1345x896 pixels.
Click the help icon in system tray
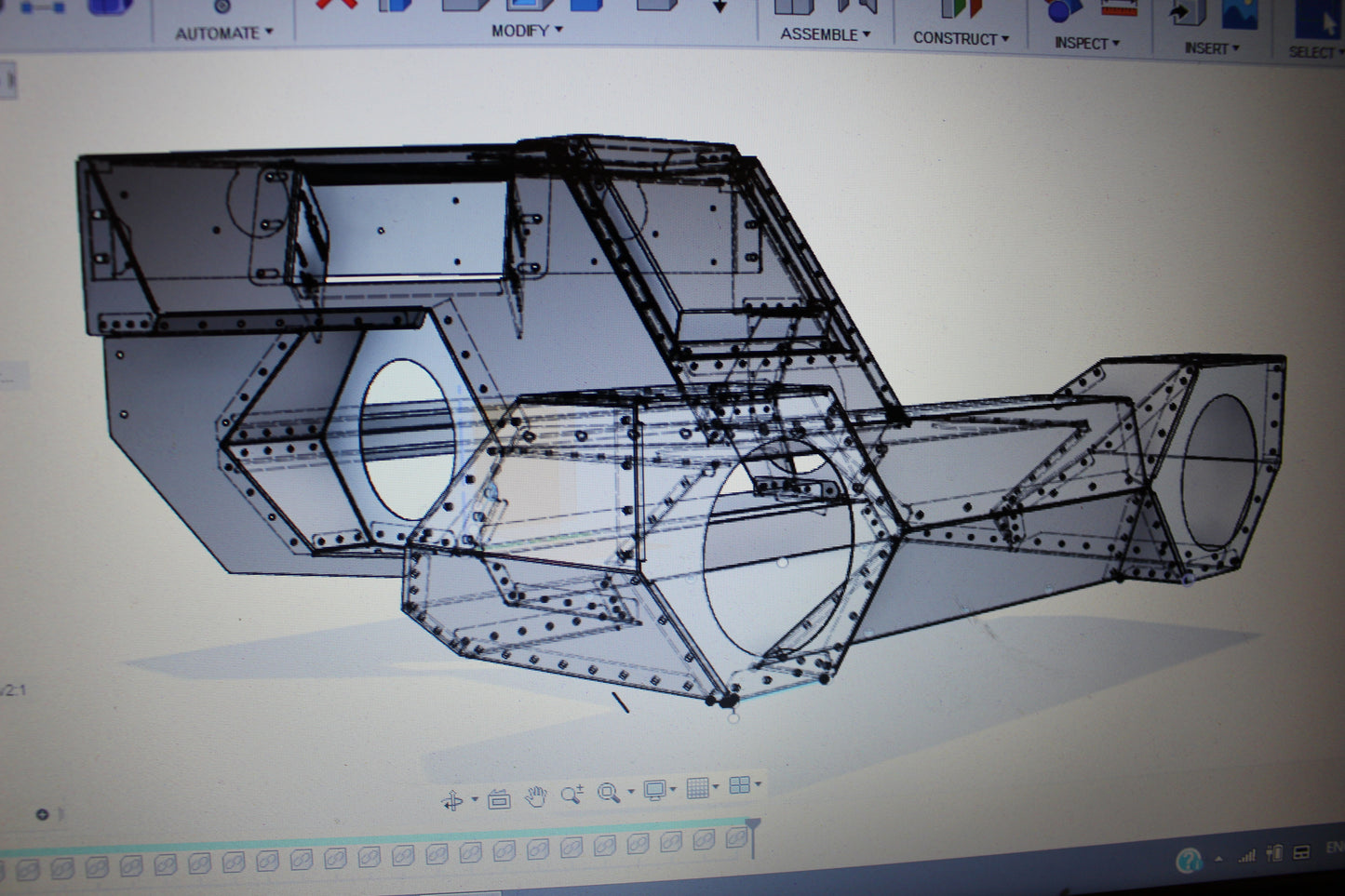point(1189,861)
